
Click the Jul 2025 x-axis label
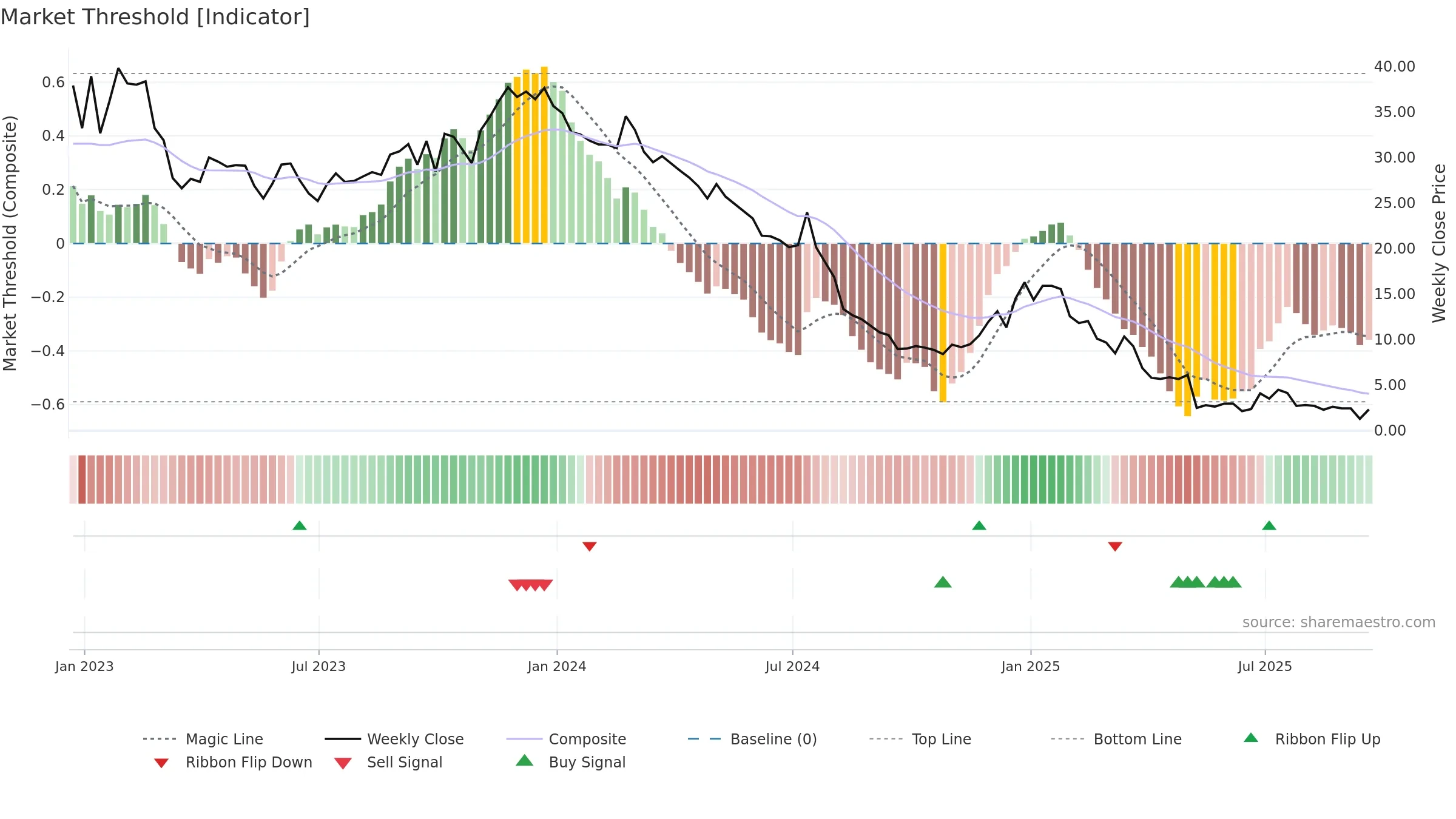(x=1265, y=667)
